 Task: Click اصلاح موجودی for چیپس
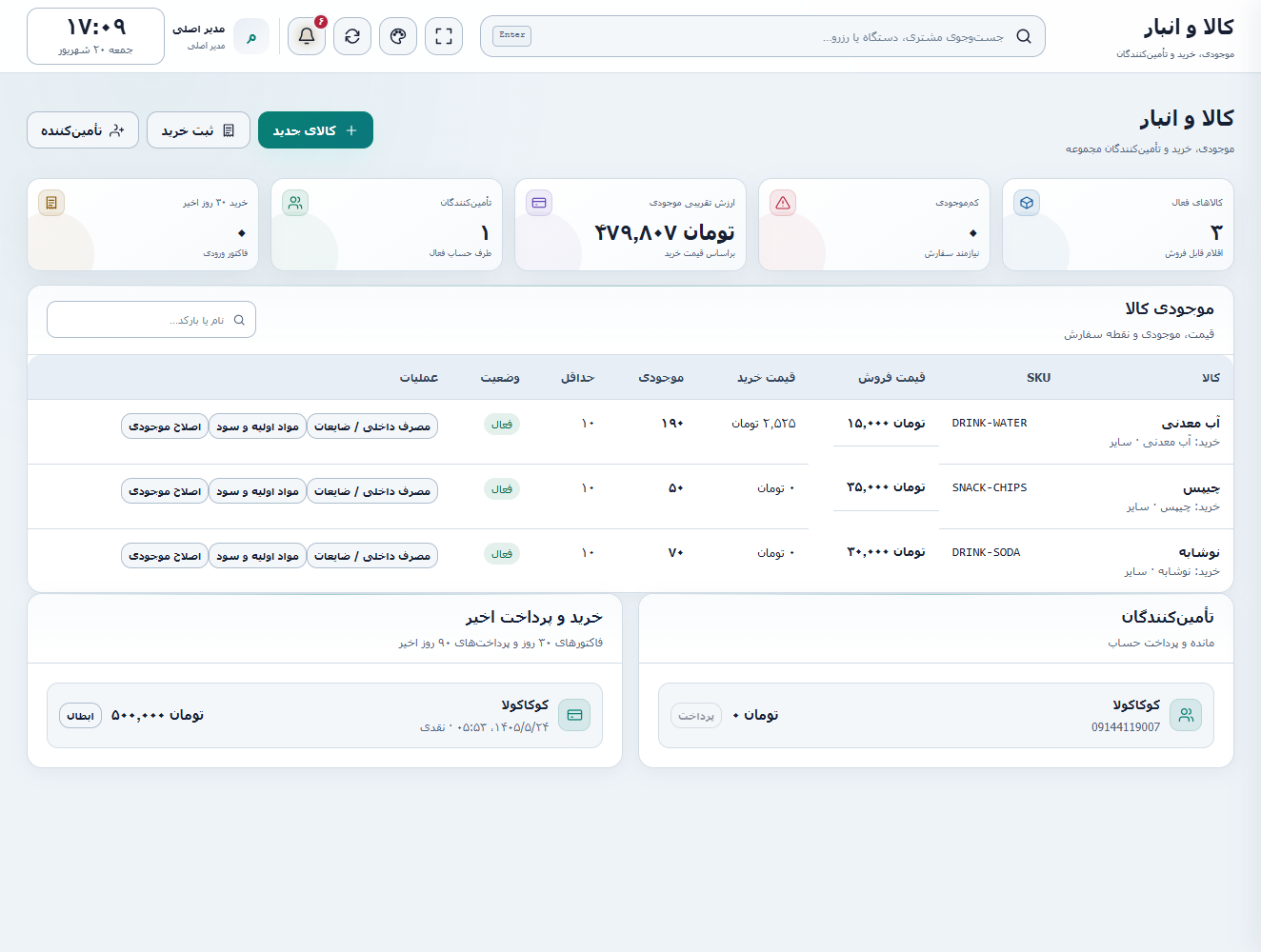pyautogui.click(x=165, y=491)
